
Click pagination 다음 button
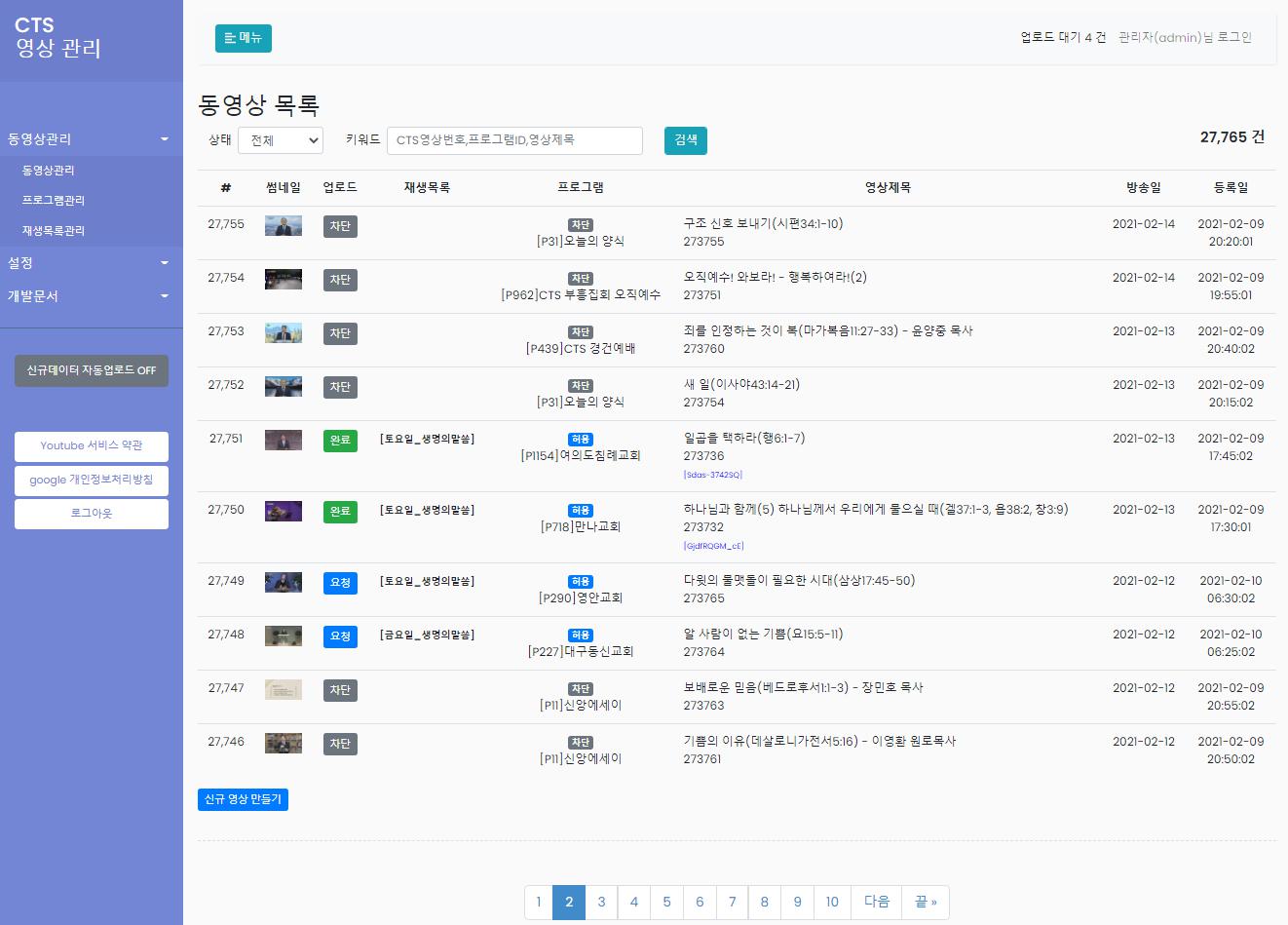pyautogui.click(x=877, y=902)
